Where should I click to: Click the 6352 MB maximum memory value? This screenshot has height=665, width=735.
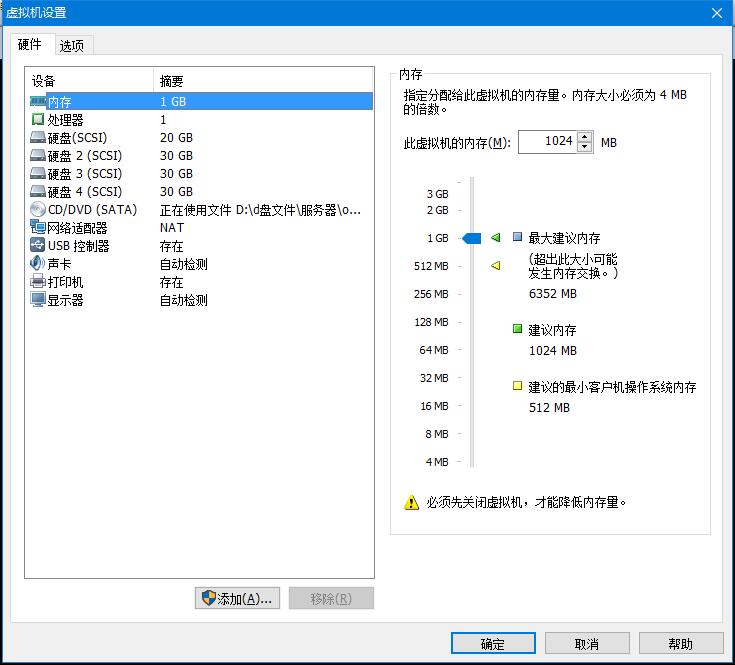coord(553,294)
